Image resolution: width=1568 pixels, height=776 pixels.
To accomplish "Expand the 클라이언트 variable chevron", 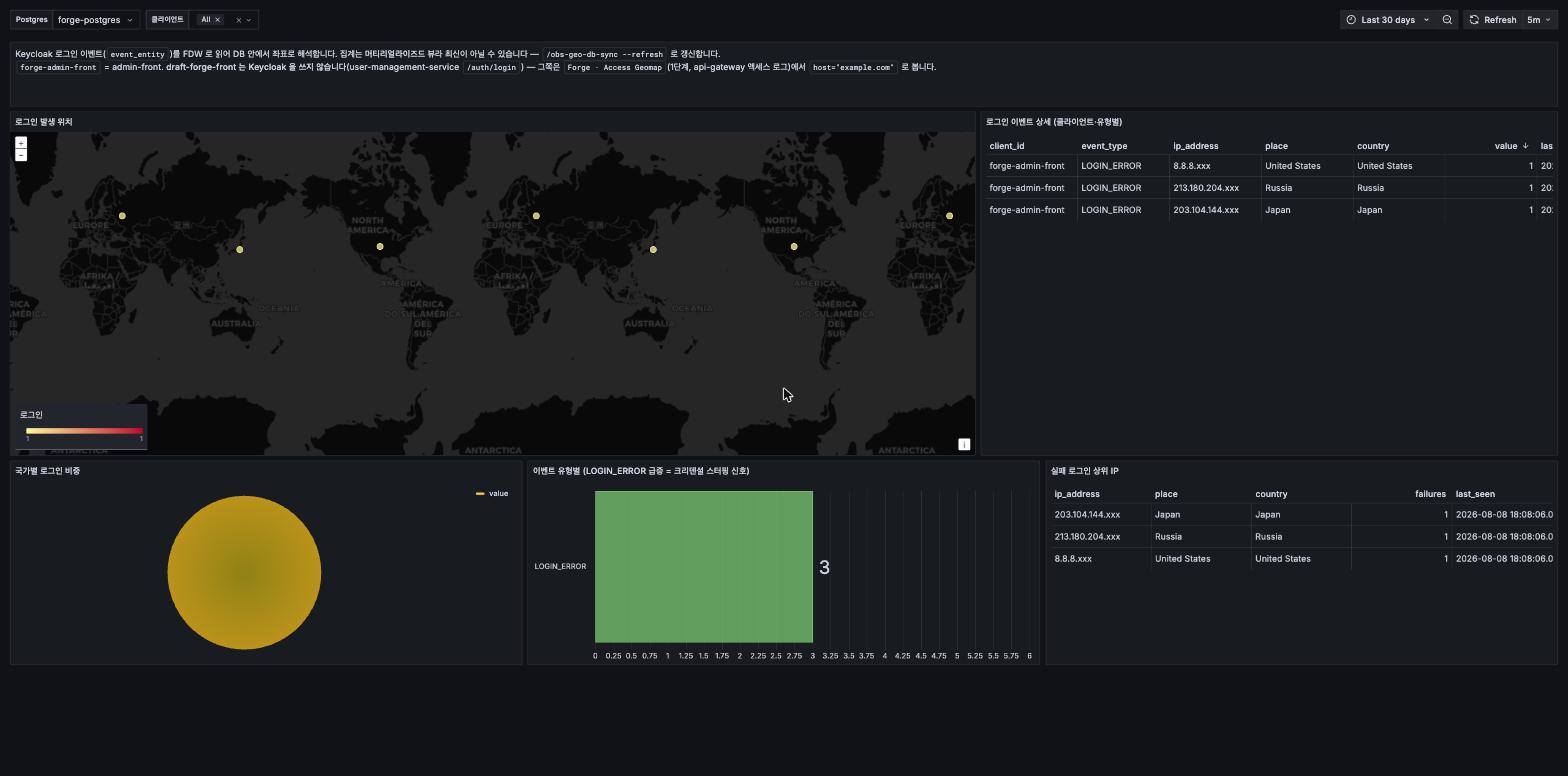I will coord(249,20).
